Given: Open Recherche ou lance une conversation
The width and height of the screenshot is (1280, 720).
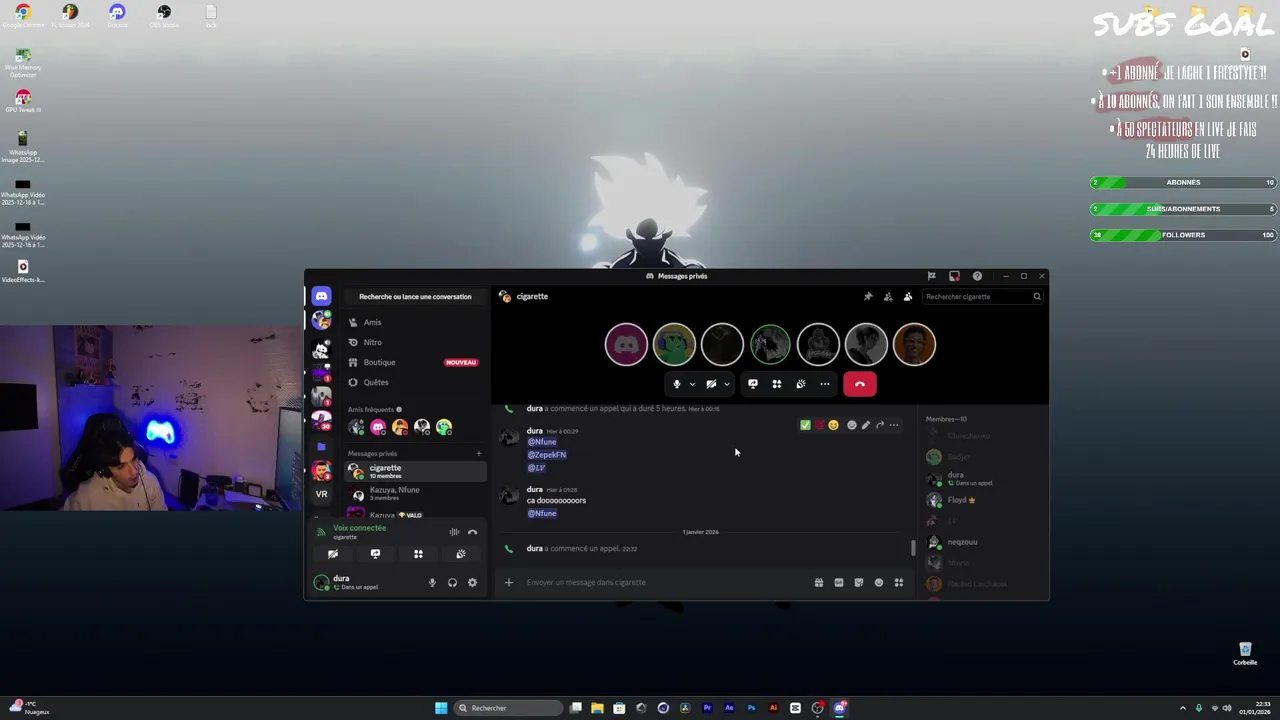Looking at the screenshot, I should tap(415, 296).
